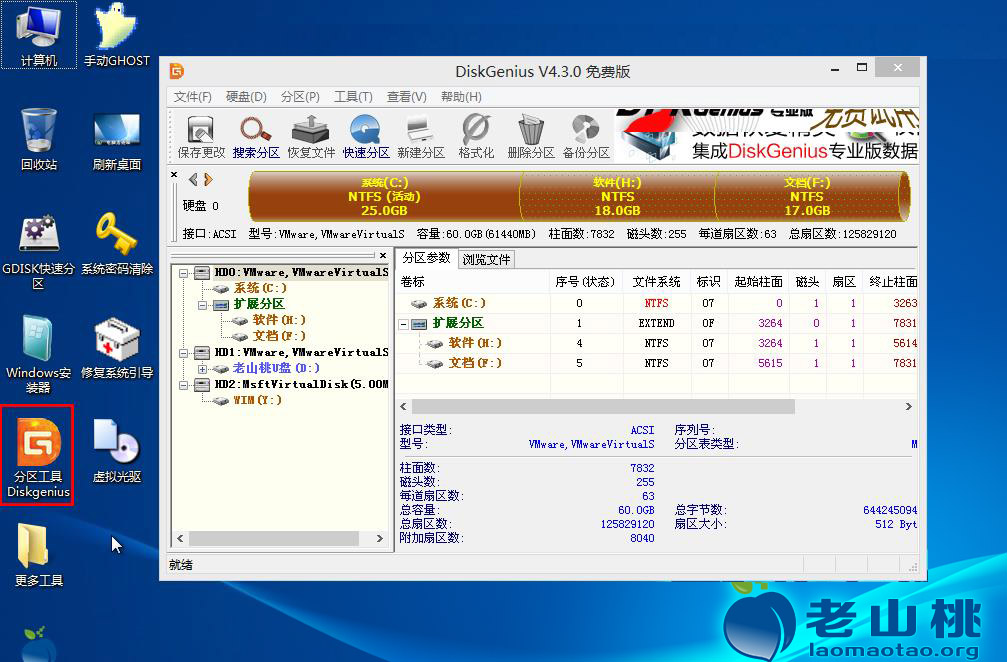The image size is (1007, 662).
Task: Click the 卷标 column header
Action: coord(473,282)
